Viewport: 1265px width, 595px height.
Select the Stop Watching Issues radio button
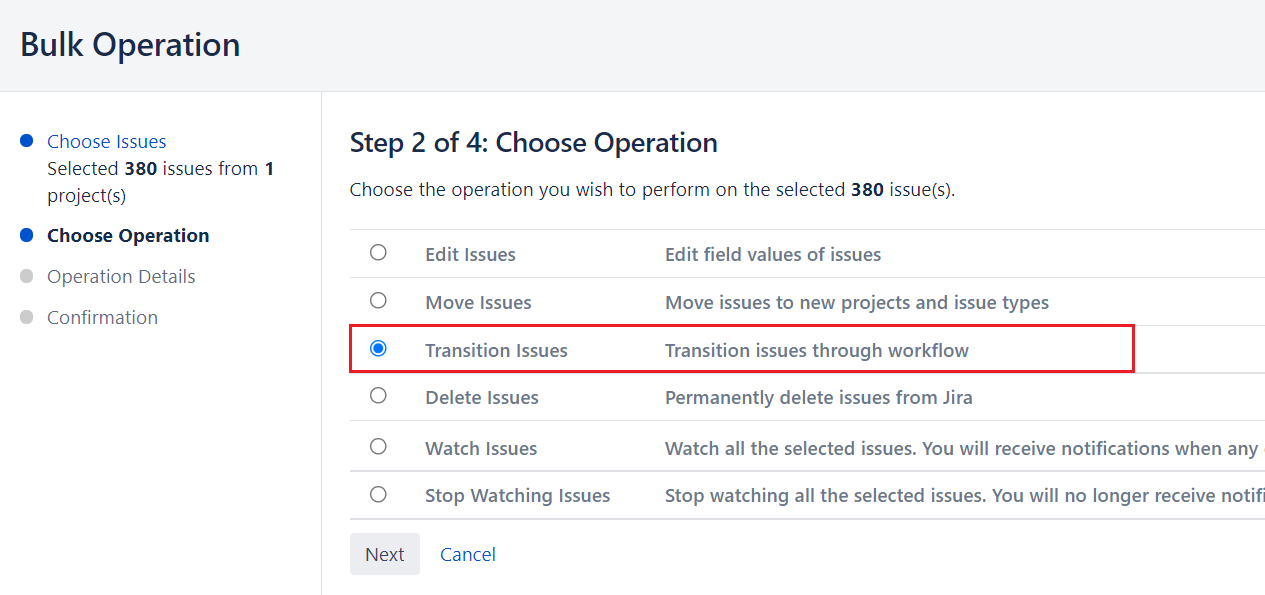pyautogui.click(x=378, y=494)
